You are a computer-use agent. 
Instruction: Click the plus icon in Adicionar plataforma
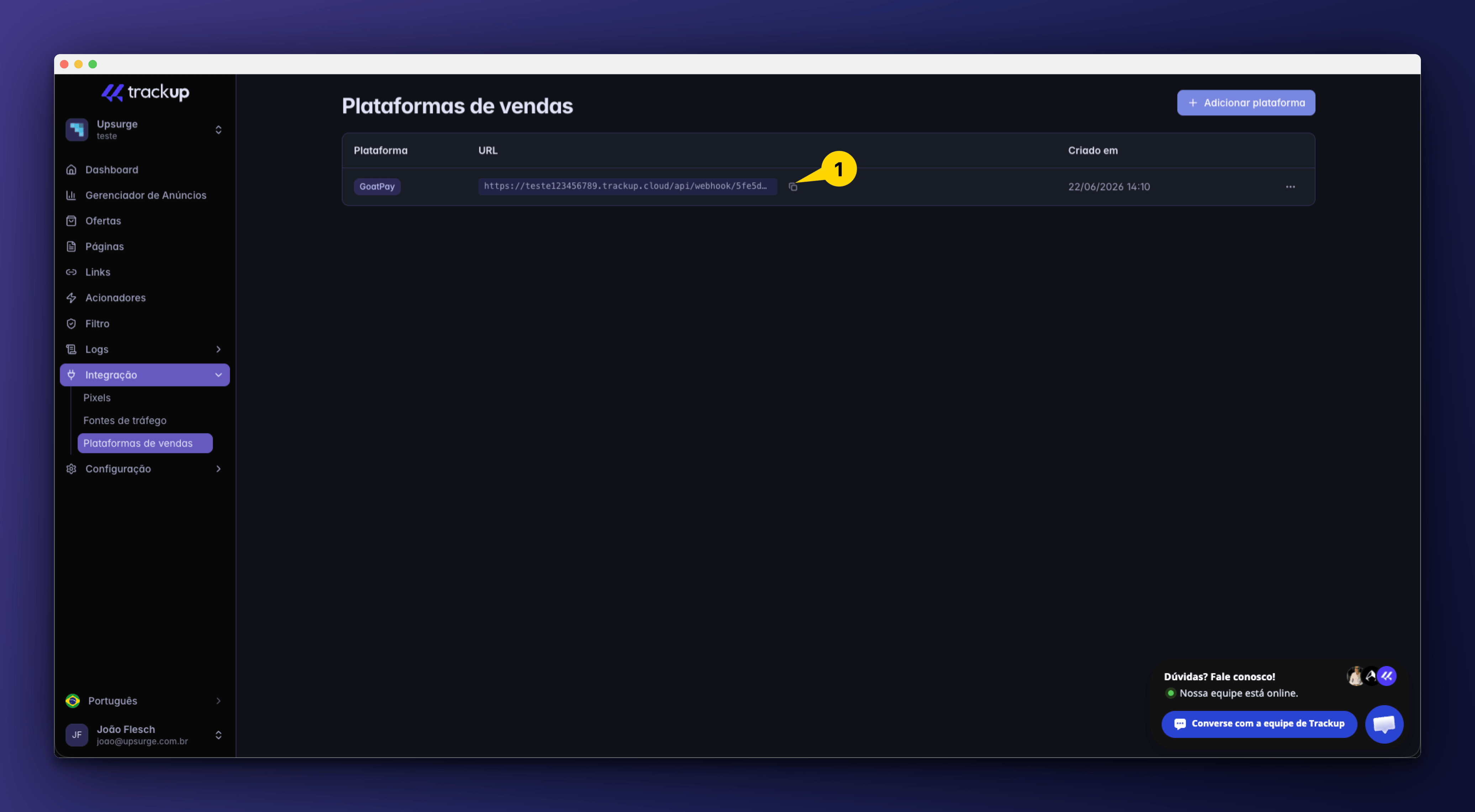pos(1193,103)
